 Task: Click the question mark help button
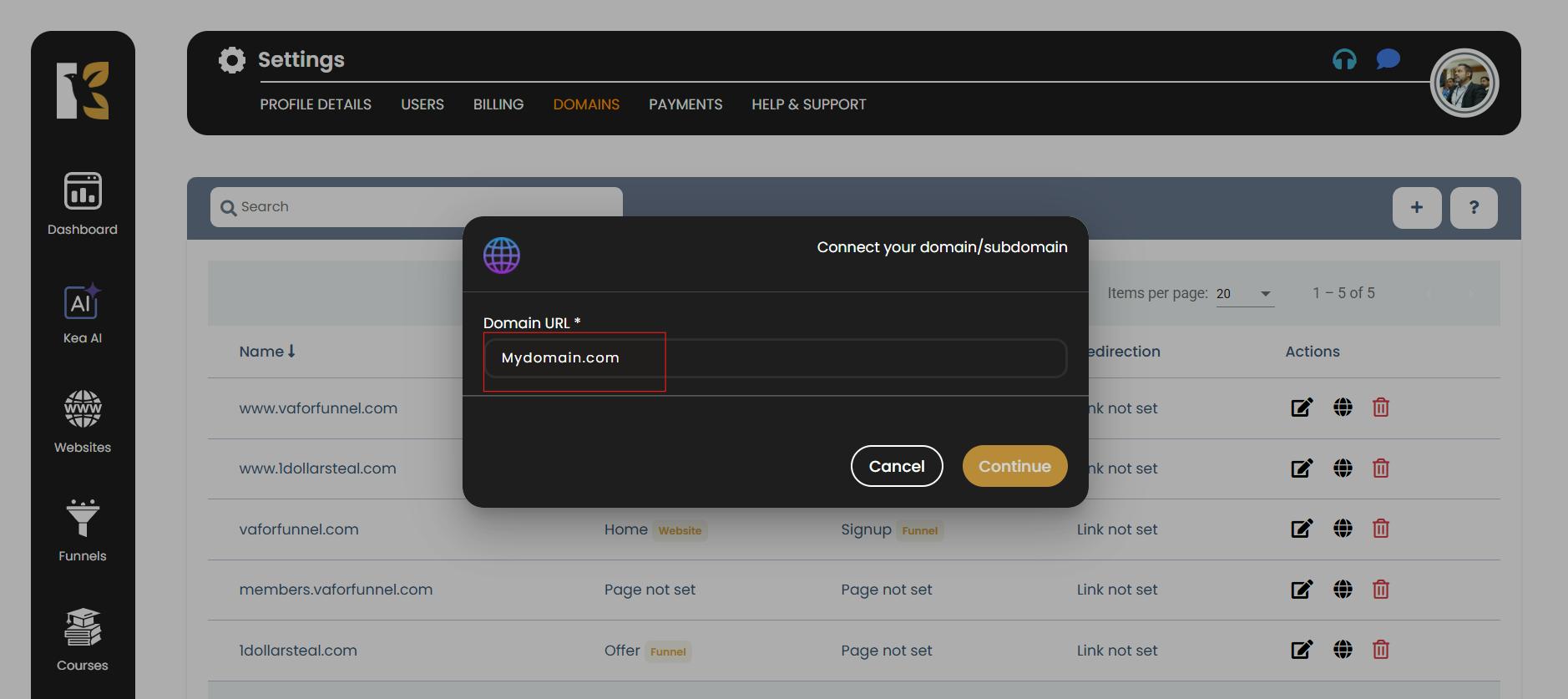coord(1474,207)
